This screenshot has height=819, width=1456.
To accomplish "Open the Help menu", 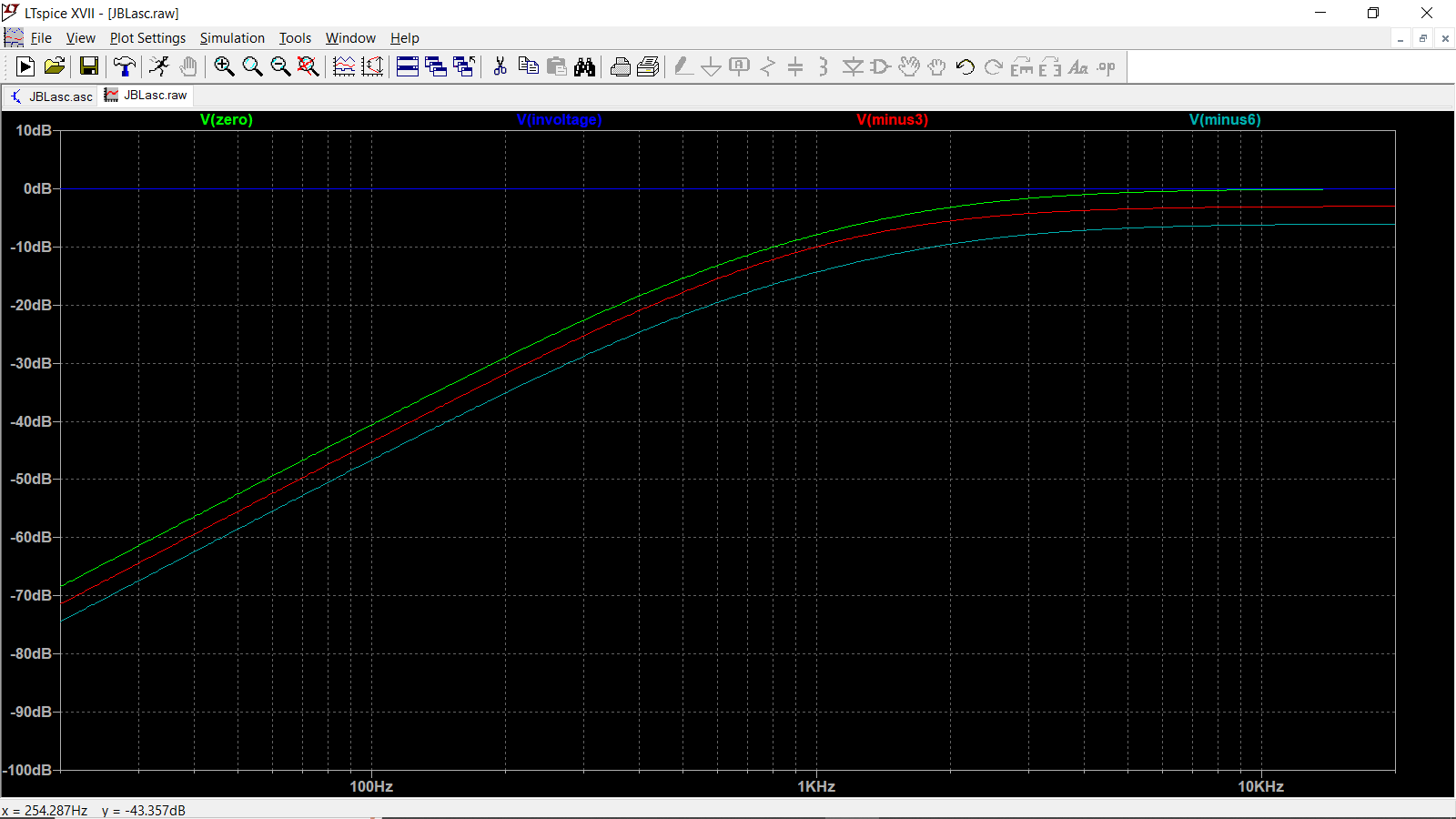I will [405, 38].
